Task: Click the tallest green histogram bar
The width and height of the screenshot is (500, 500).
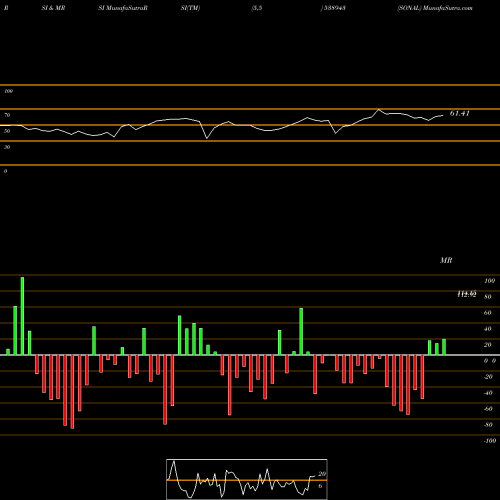Action: [x=22, y=316]
